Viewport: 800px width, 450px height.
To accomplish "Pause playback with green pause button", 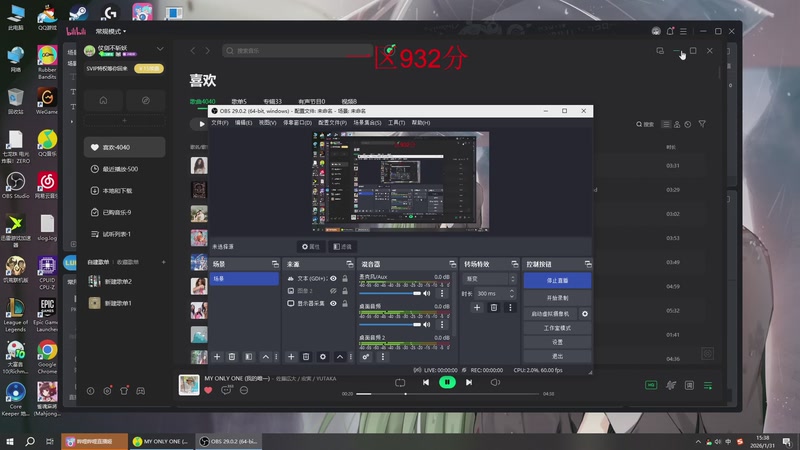I will pyautogui.click(x=447, y=382).
